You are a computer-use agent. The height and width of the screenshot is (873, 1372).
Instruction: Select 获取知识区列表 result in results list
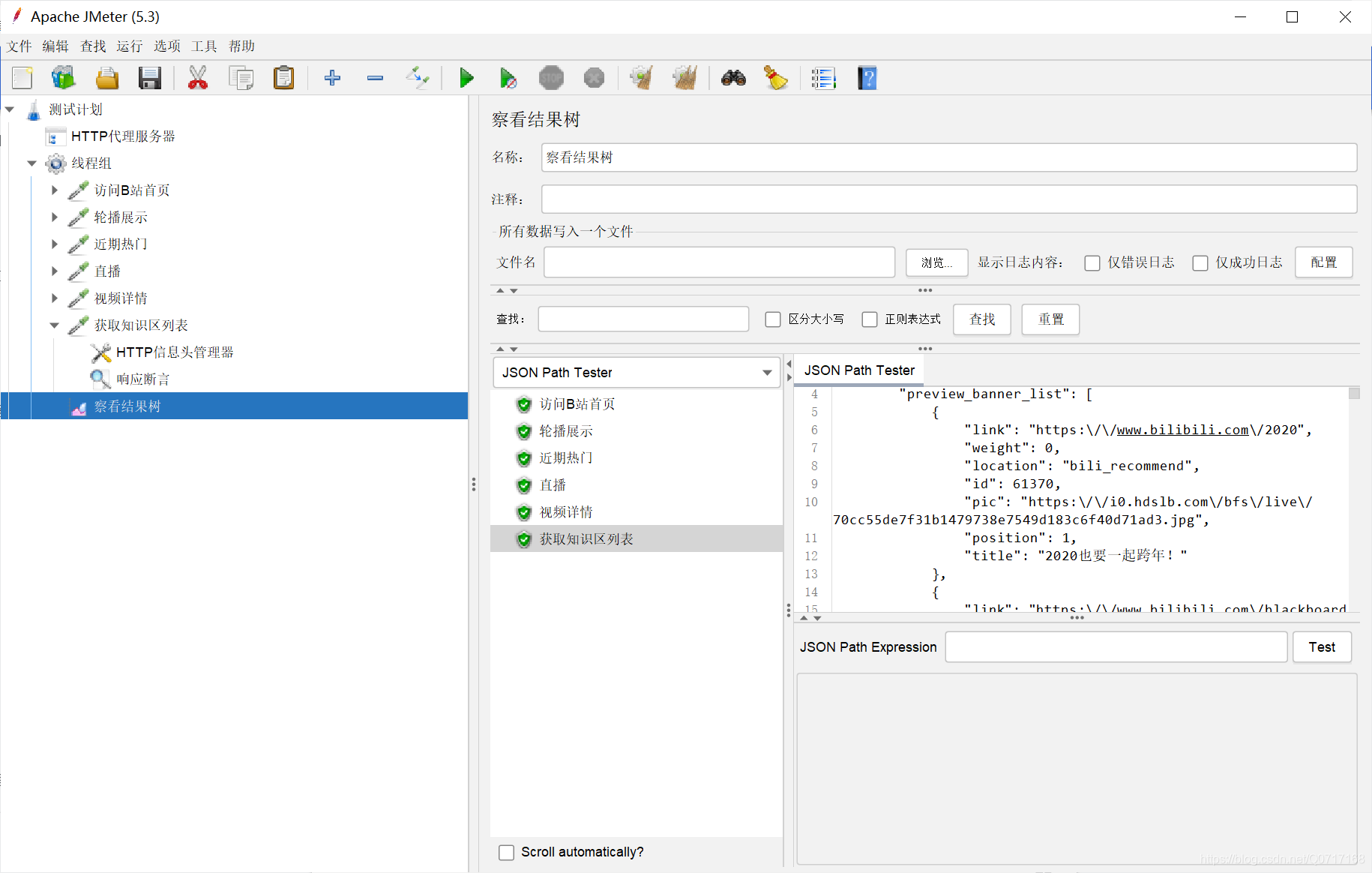pyautogui.click(x=586, y=539)
